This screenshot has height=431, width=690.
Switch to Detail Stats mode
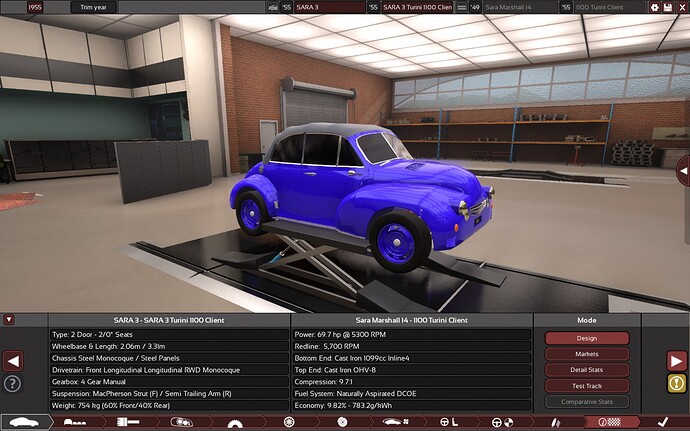586,370
